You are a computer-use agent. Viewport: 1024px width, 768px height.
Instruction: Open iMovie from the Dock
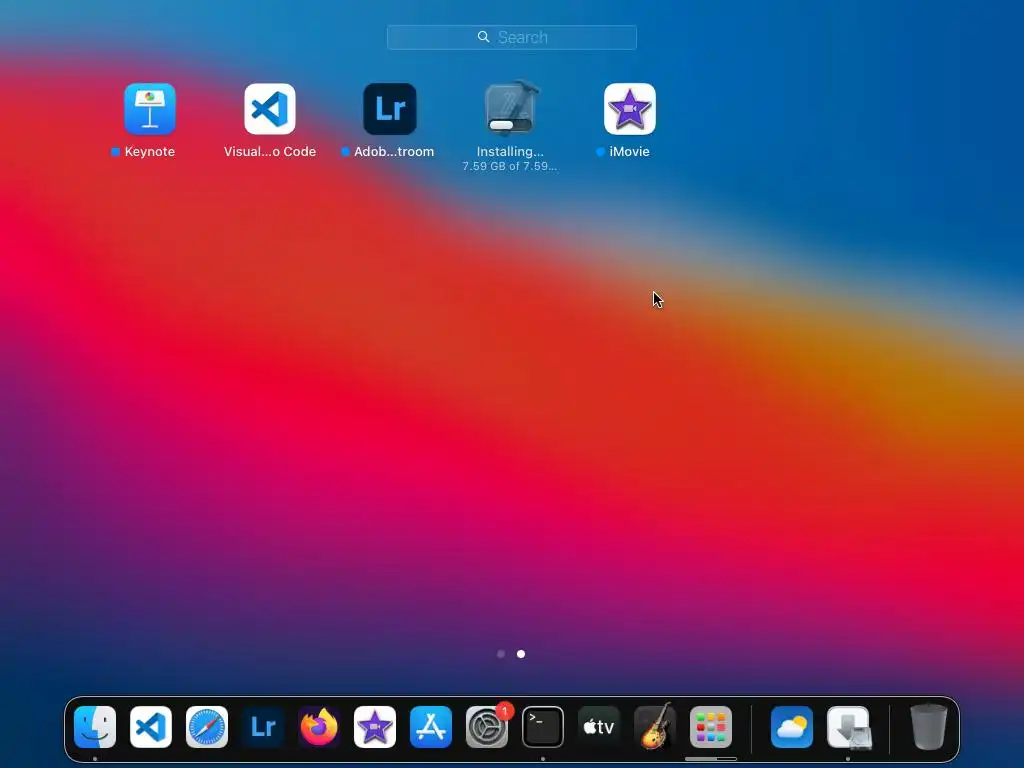tap(375, 727)
